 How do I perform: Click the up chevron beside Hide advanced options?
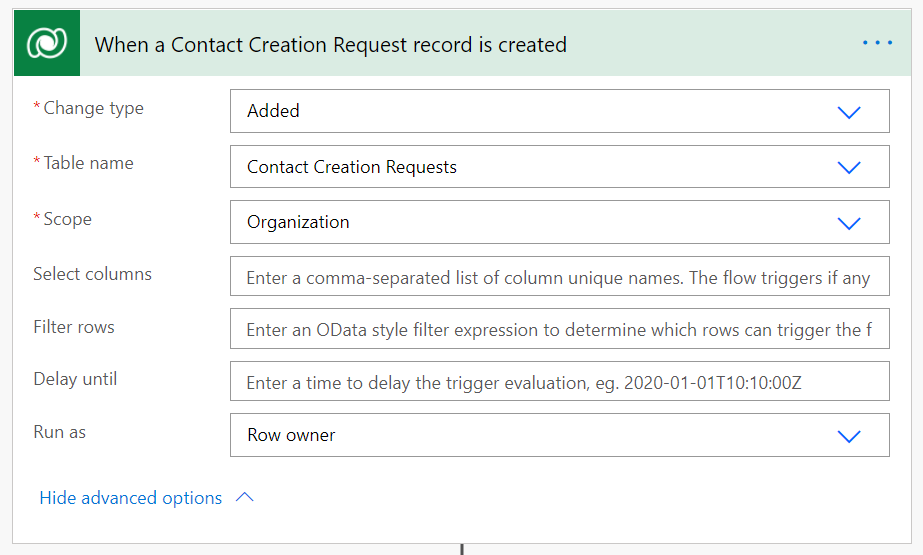(x=245, y=498)
